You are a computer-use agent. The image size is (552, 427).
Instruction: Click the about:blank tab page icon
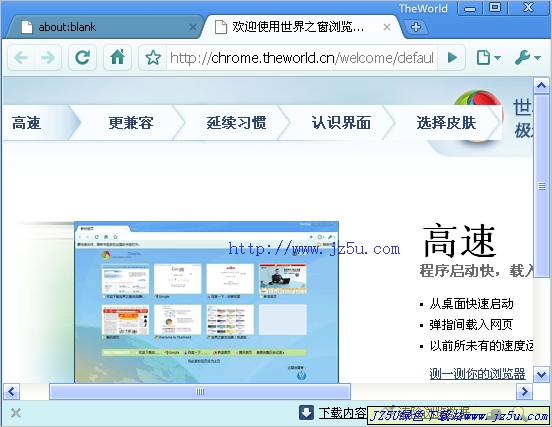(27, 27)
